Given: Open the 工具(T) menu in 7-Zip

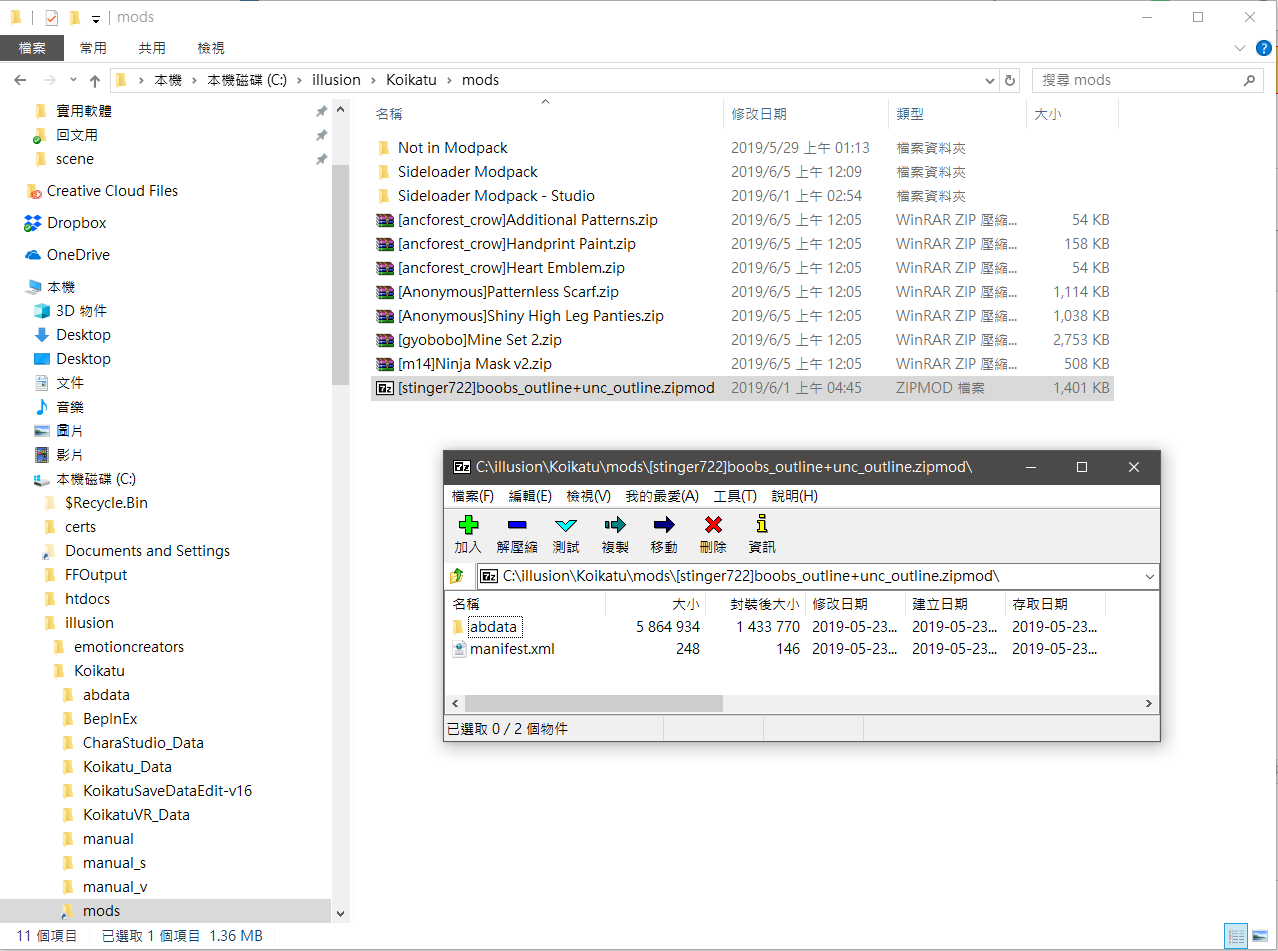Looking at the screenshot, I should [734, 496].
